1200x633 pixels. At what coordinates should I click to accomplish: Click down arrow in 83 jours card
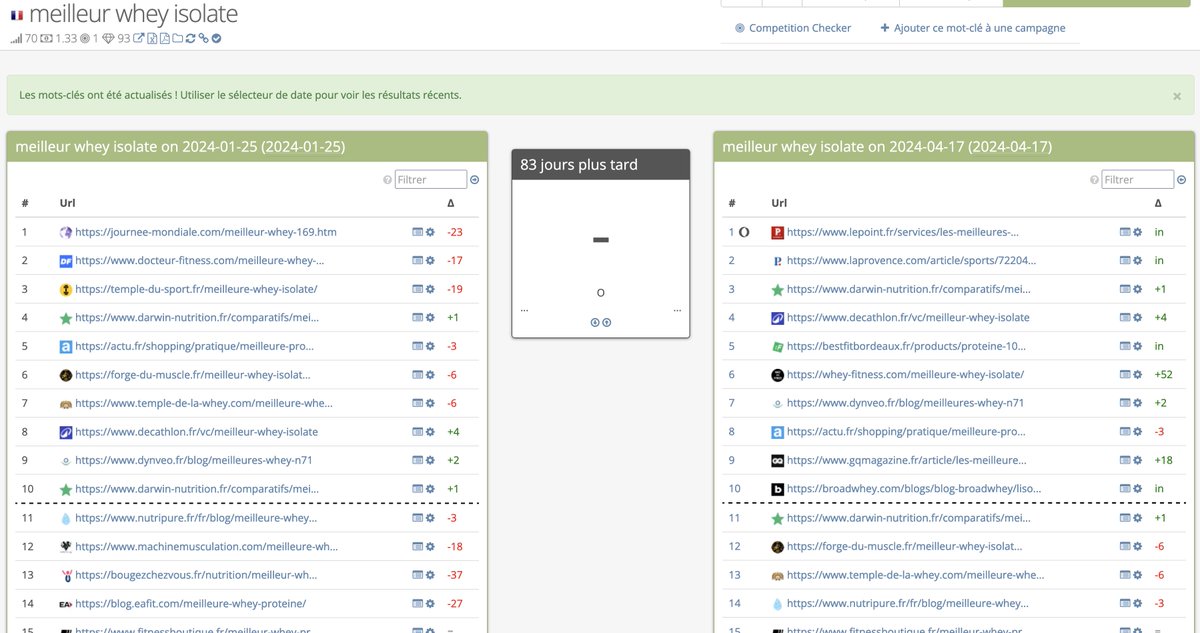pos(595,322)
